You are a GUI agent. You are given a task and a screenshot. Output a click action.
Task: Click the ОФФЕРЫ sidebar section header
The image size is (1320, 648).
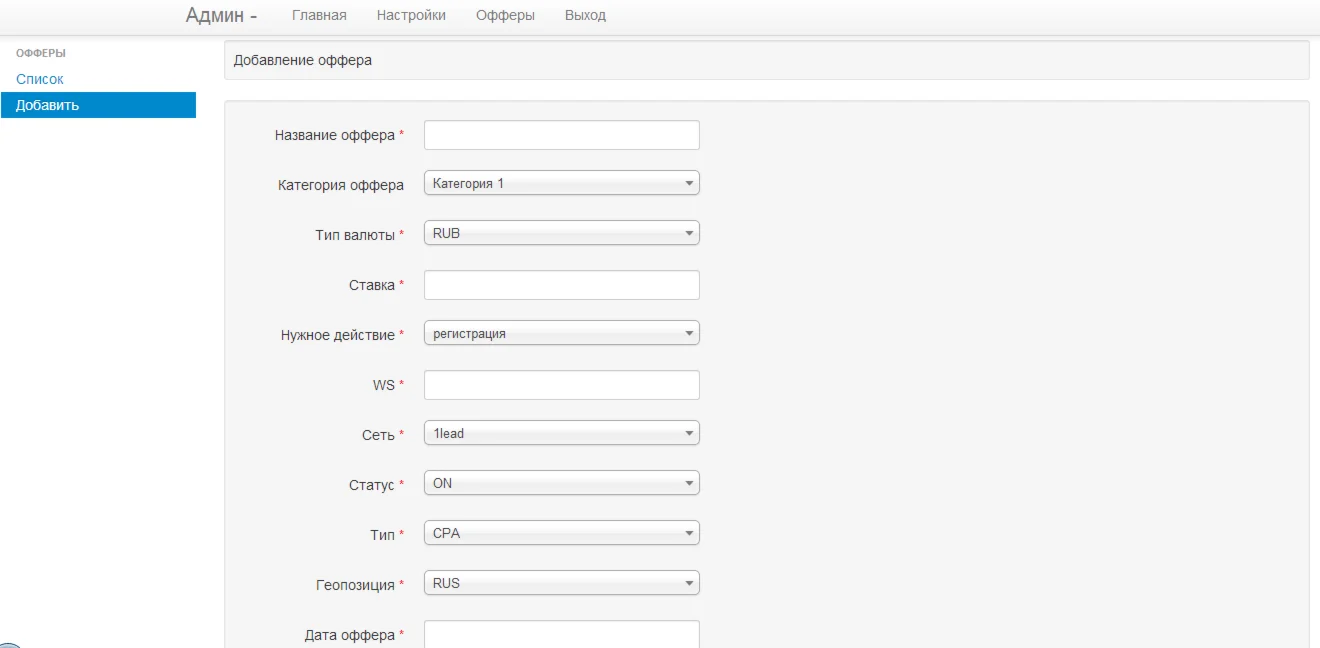tap(41, 53)
